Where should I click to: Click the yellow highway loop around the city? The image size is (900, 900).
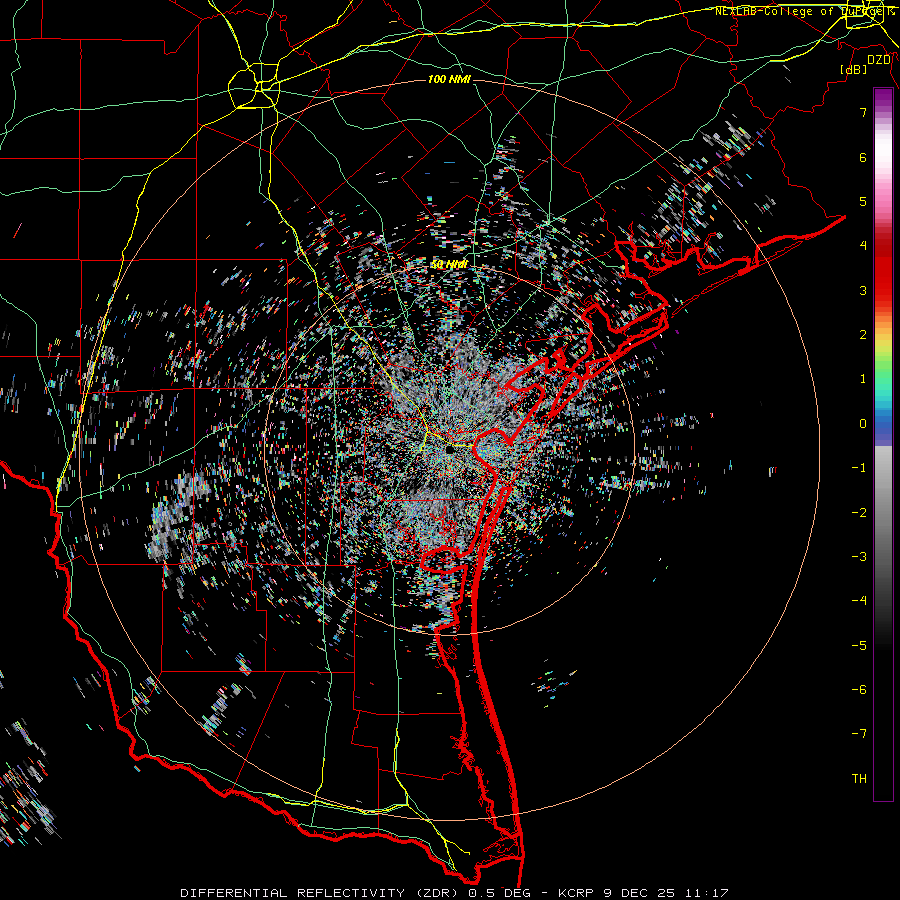pos(254,86)
